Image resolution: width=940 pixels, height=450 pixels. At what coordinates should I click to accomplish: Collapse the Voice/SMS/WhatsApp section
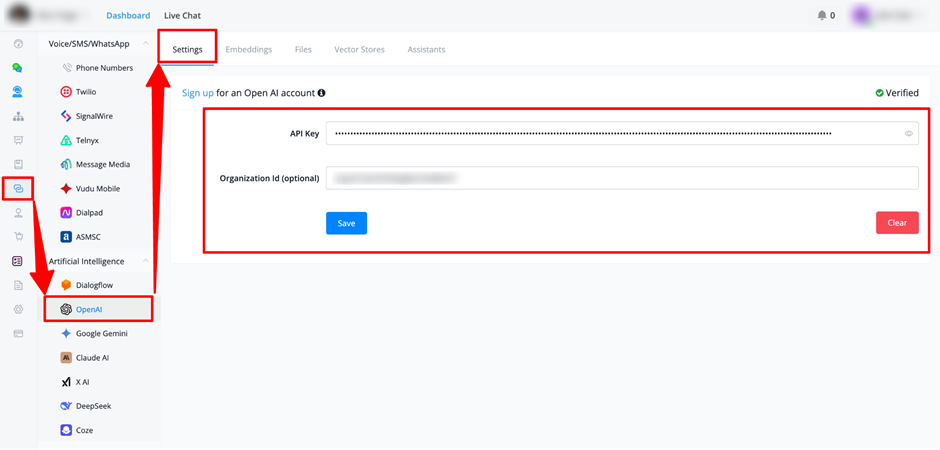[x=145, y=44]
